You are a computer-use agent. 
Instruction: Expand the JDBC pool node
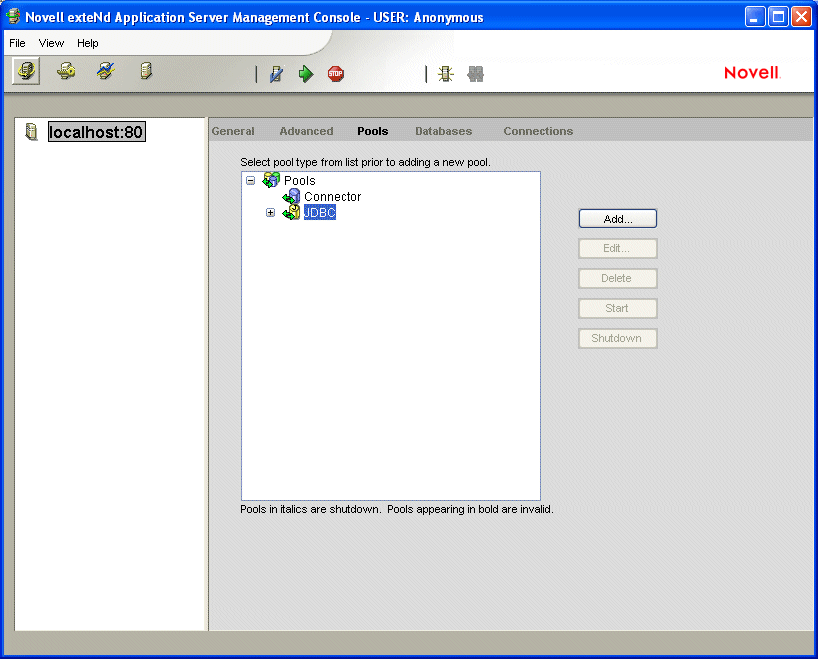(270, 212)
